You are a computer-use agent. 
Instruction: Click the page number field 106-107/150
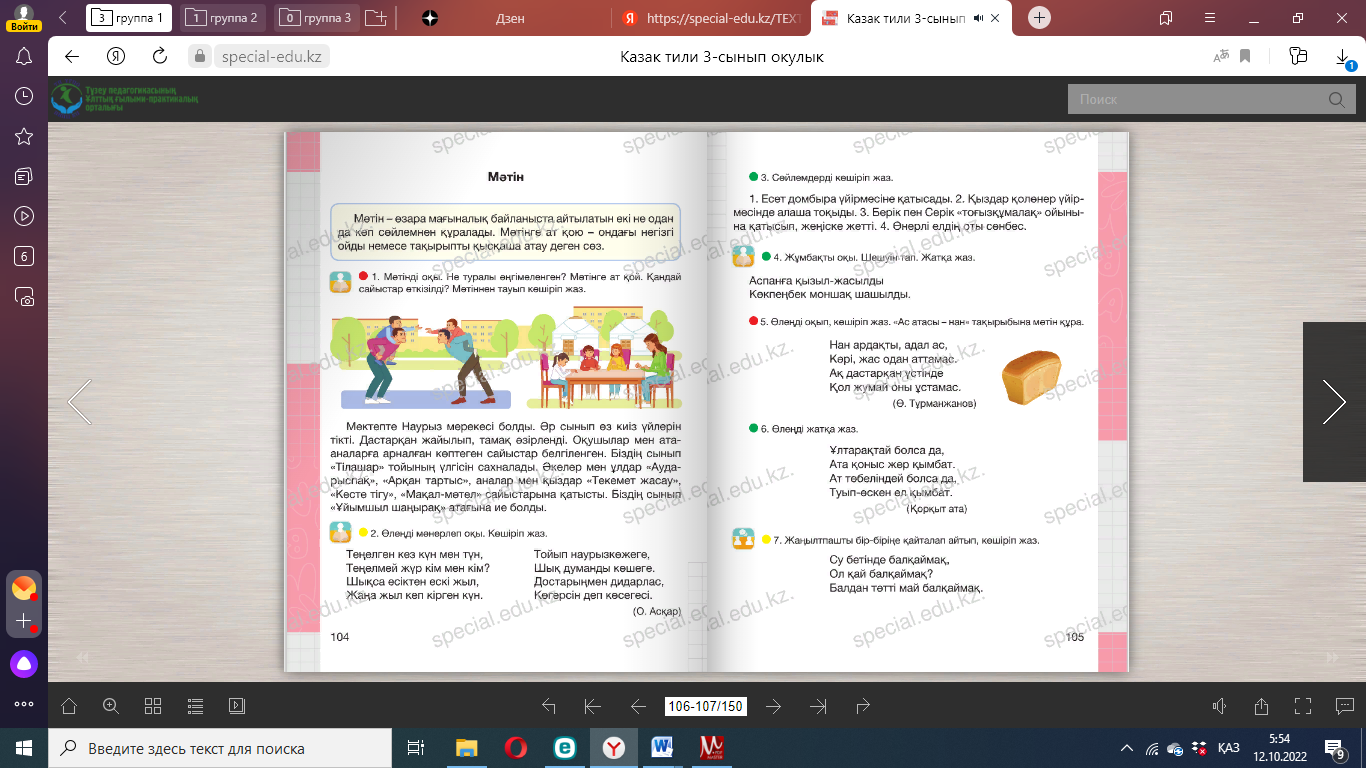point(706,706)
